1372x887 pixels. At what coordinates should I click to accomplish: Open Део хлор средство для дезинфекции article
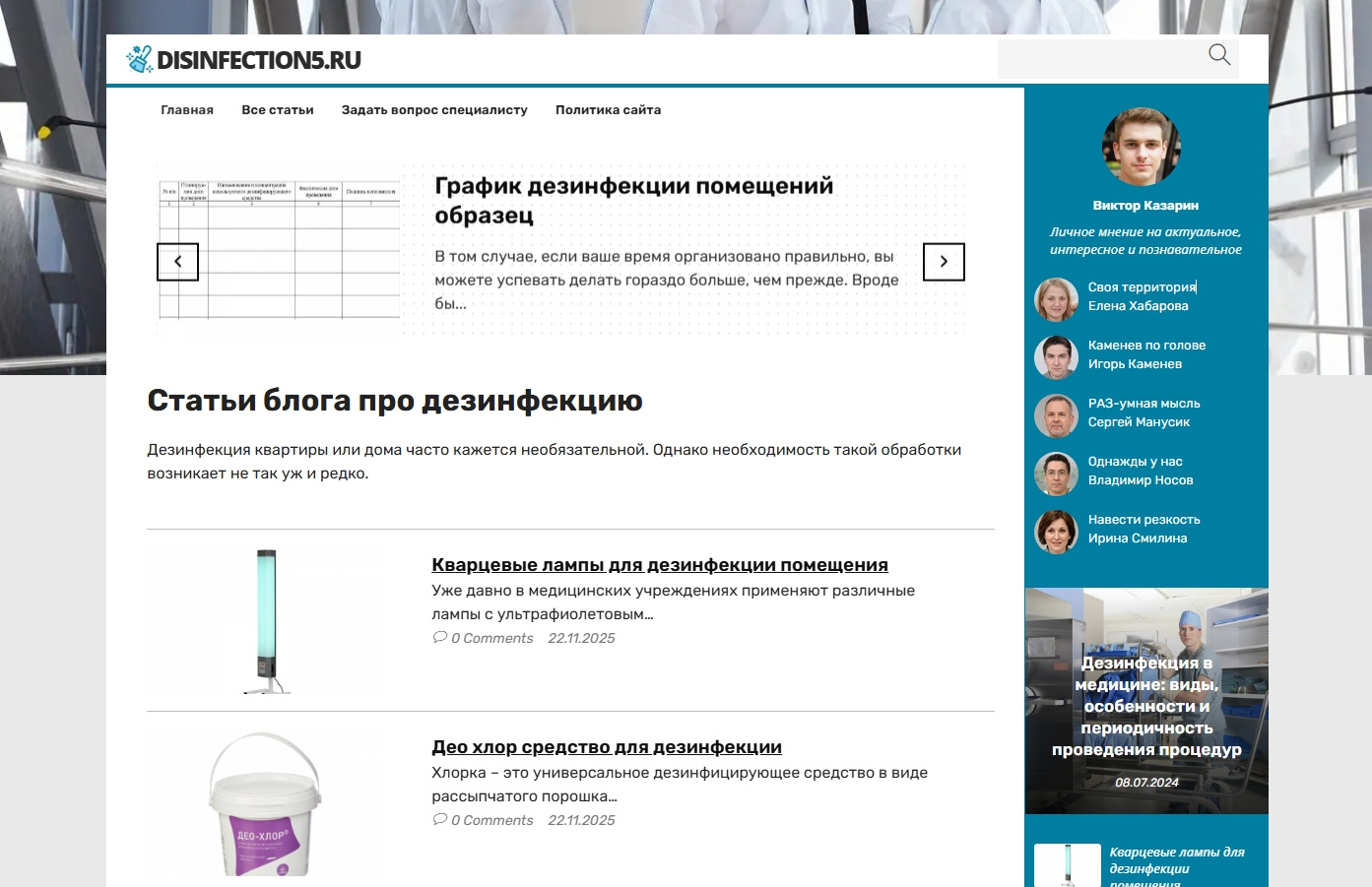(607, 747)
